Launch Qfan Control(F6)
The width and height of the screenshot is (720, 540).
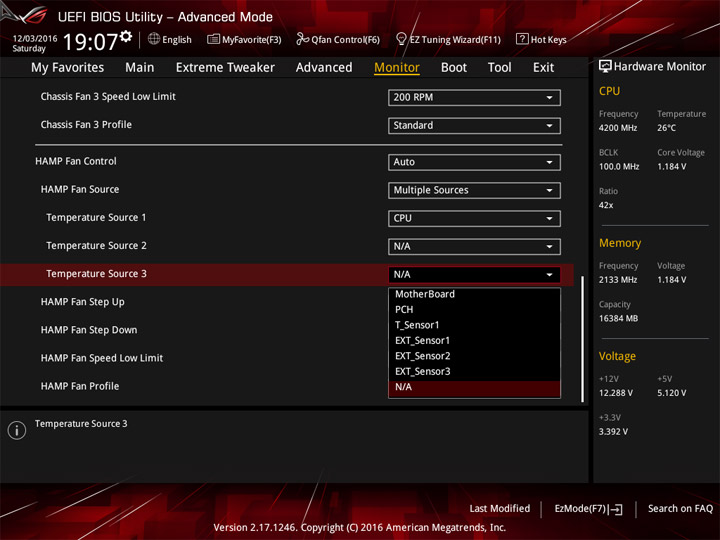click(x=338, y=39)
